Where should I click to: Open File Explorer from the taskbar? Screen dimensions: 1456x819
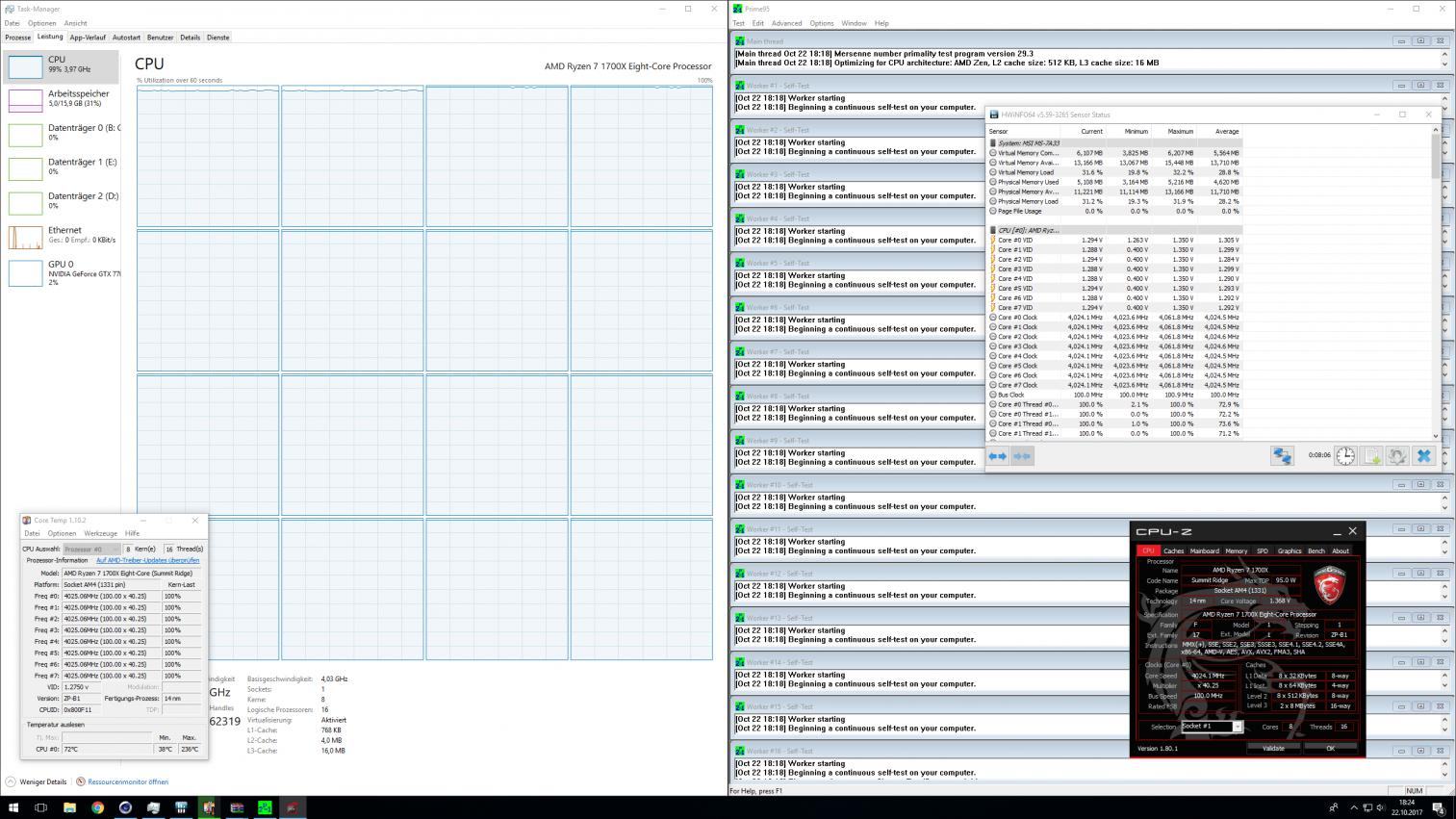(69, 807)
